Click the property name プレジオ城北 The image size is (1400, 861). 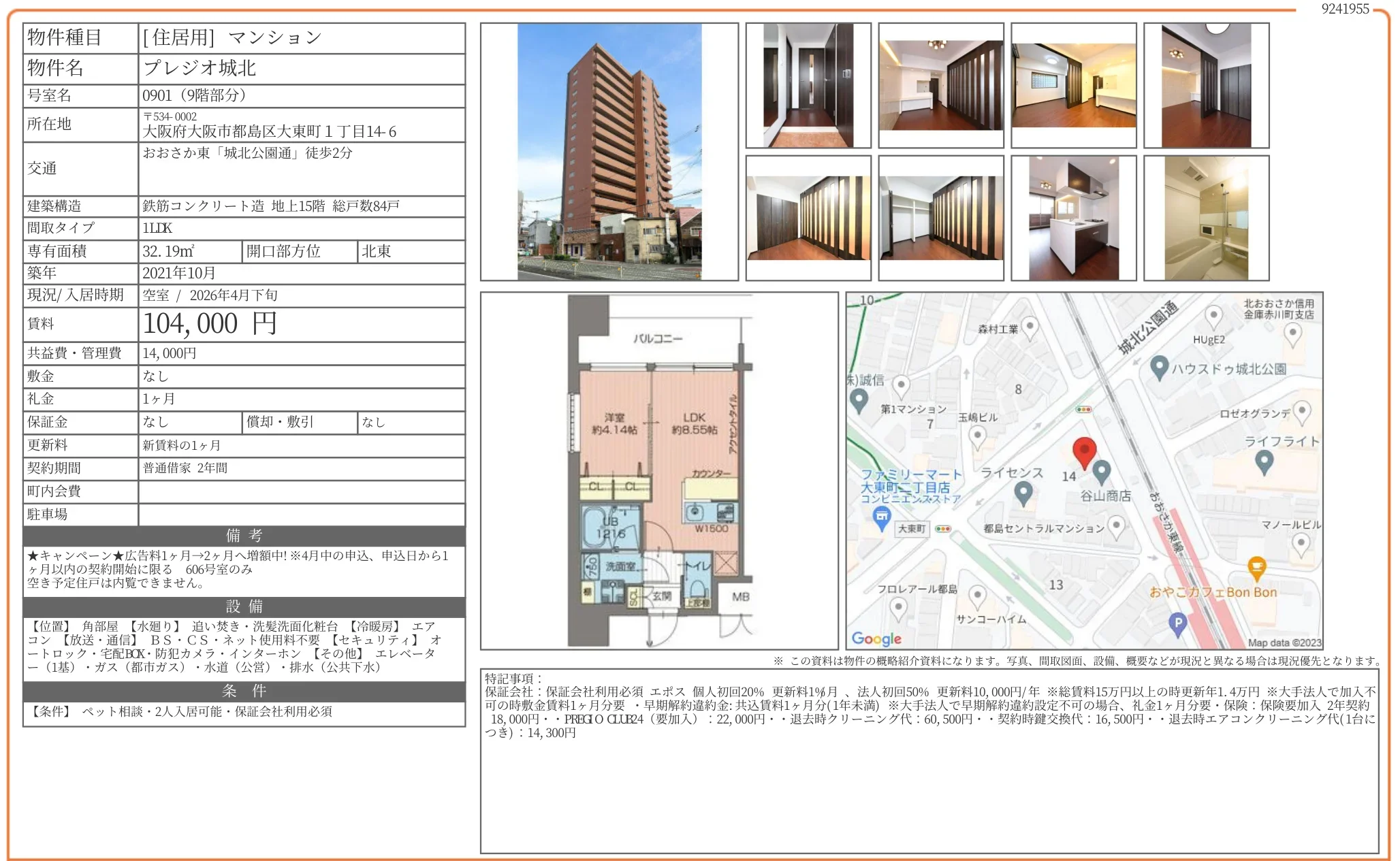[x=200, y=68]
